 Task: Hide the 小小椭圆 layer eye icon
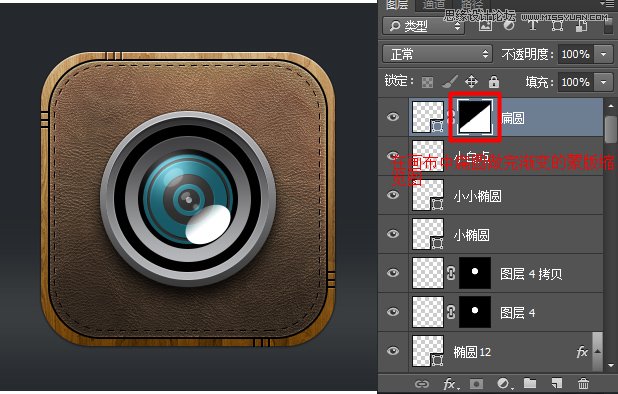[x=393, y=195]
